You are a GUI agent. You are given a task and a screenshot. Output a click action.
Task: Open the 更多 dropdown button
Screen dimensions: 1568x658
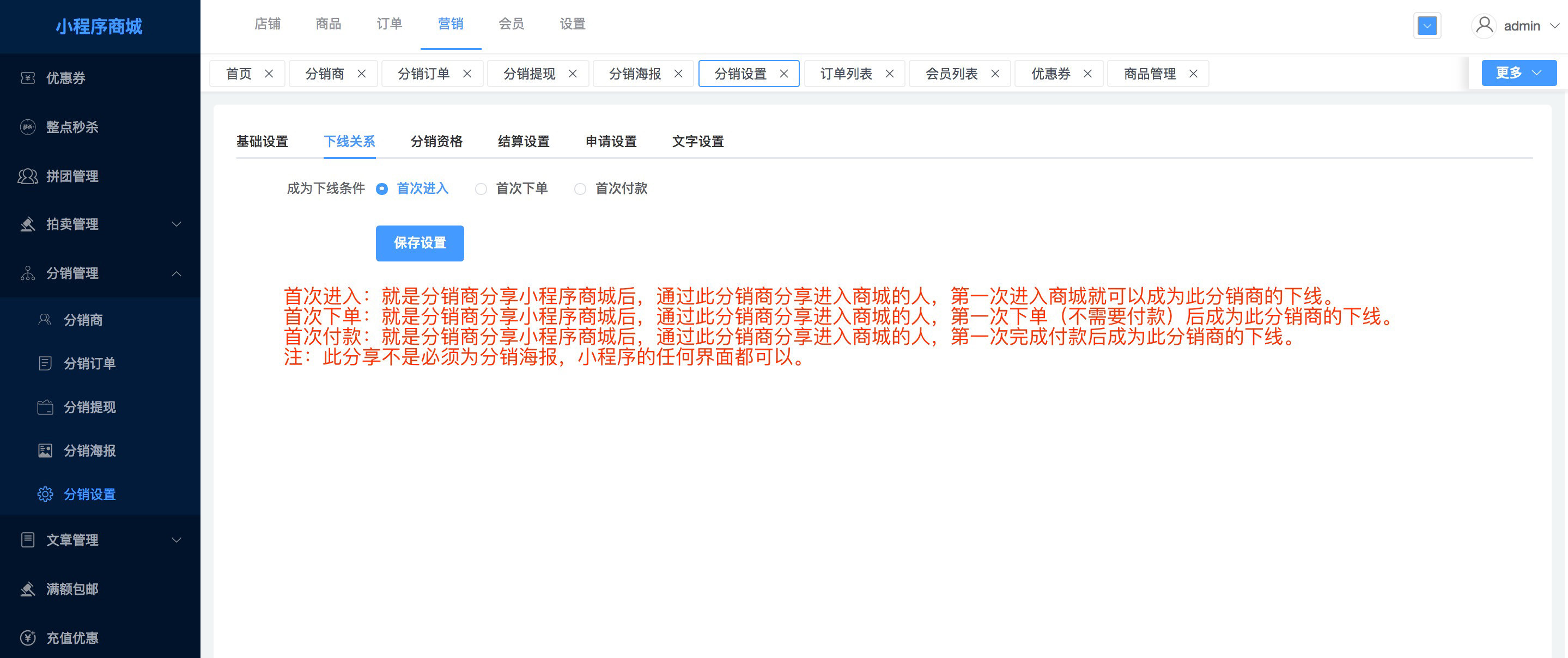click(x=1519, y=73)
